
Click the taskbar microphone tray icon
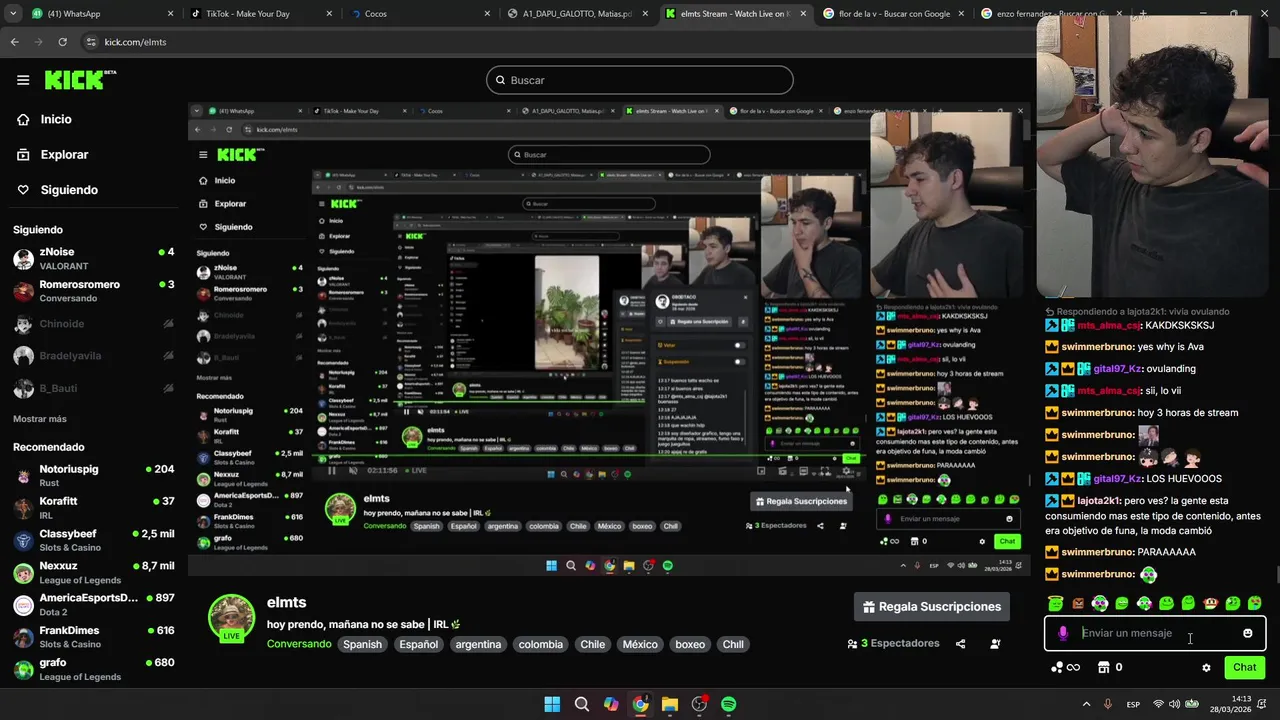click(x=1107, y=704)
